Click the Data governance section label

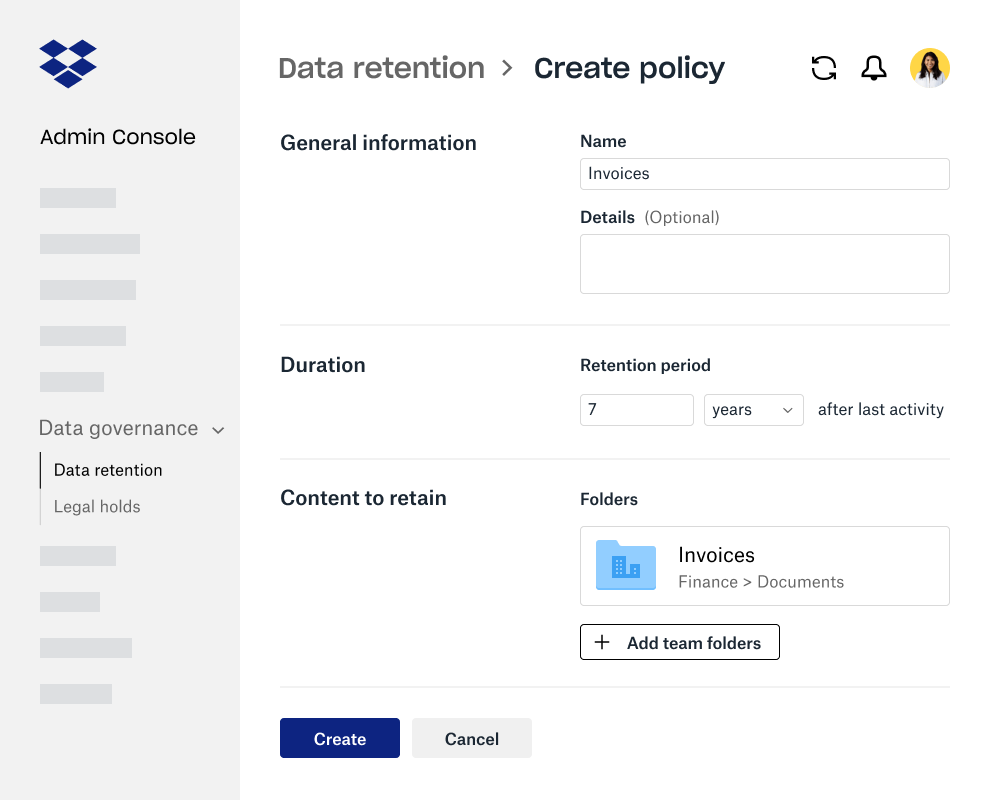coord(118,429)
